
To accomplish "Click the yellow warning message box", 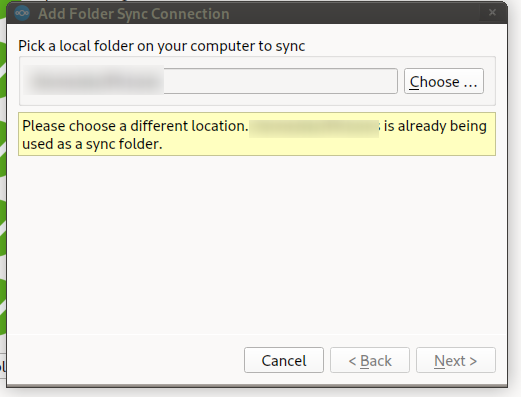I will tap(257, 134).
